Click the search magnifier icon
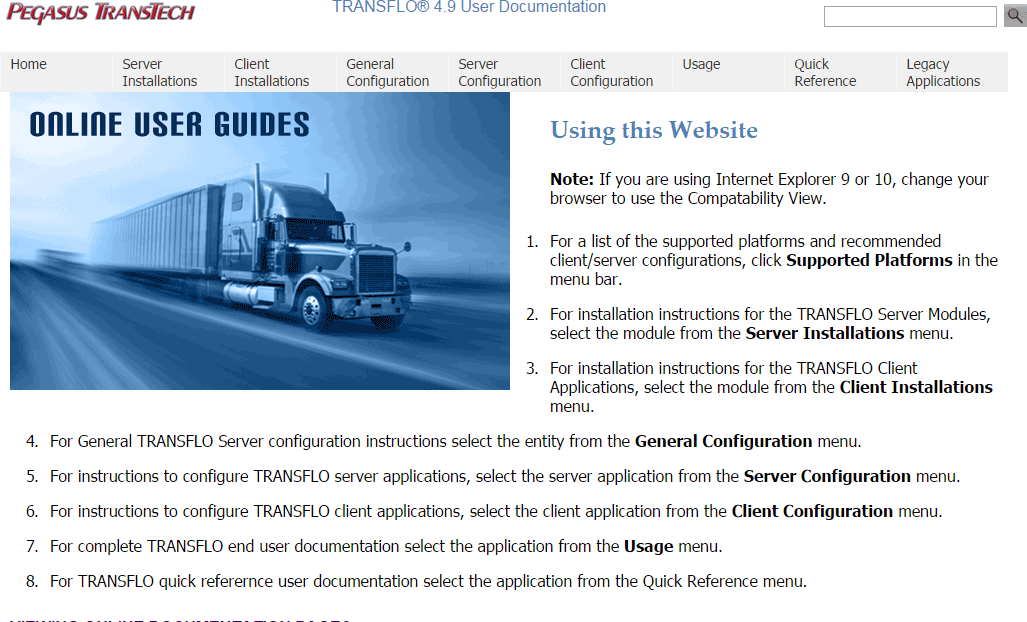Image resolution: width=1027 pixels, height=622 pixels. click(x=1014, y=16)
